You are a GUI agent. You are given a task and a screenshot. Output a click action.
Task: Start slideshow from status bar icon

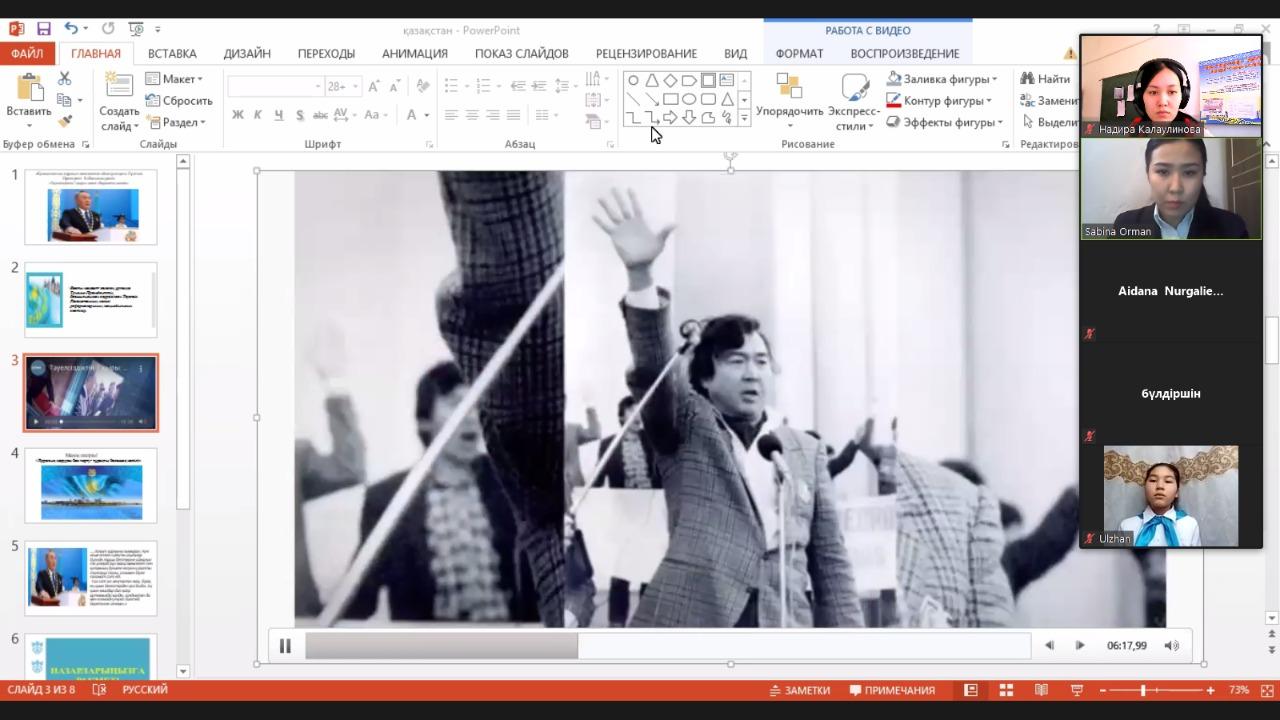(x=1077, y=690)
